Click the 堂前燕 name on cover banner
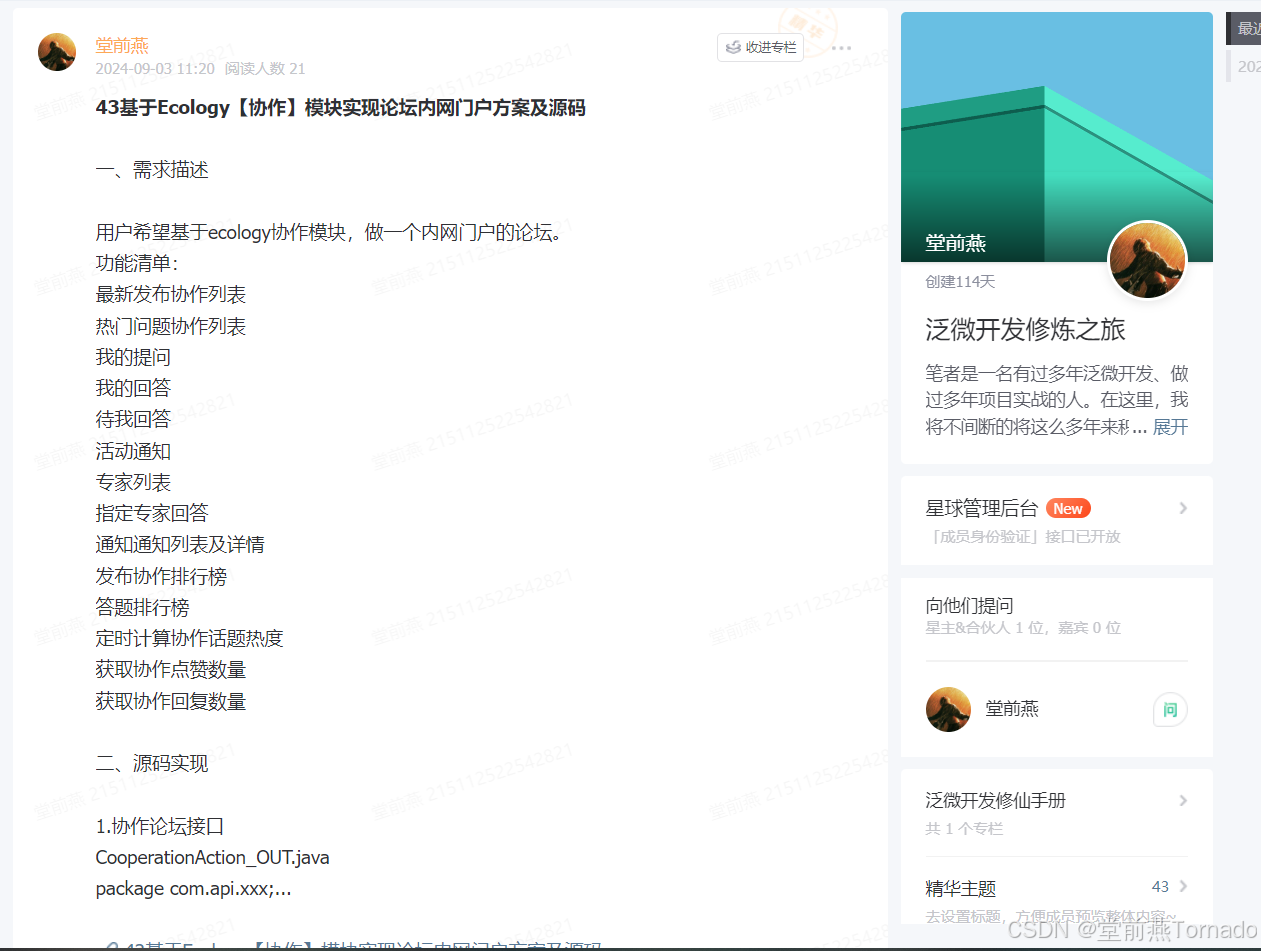 coord(956,243)
